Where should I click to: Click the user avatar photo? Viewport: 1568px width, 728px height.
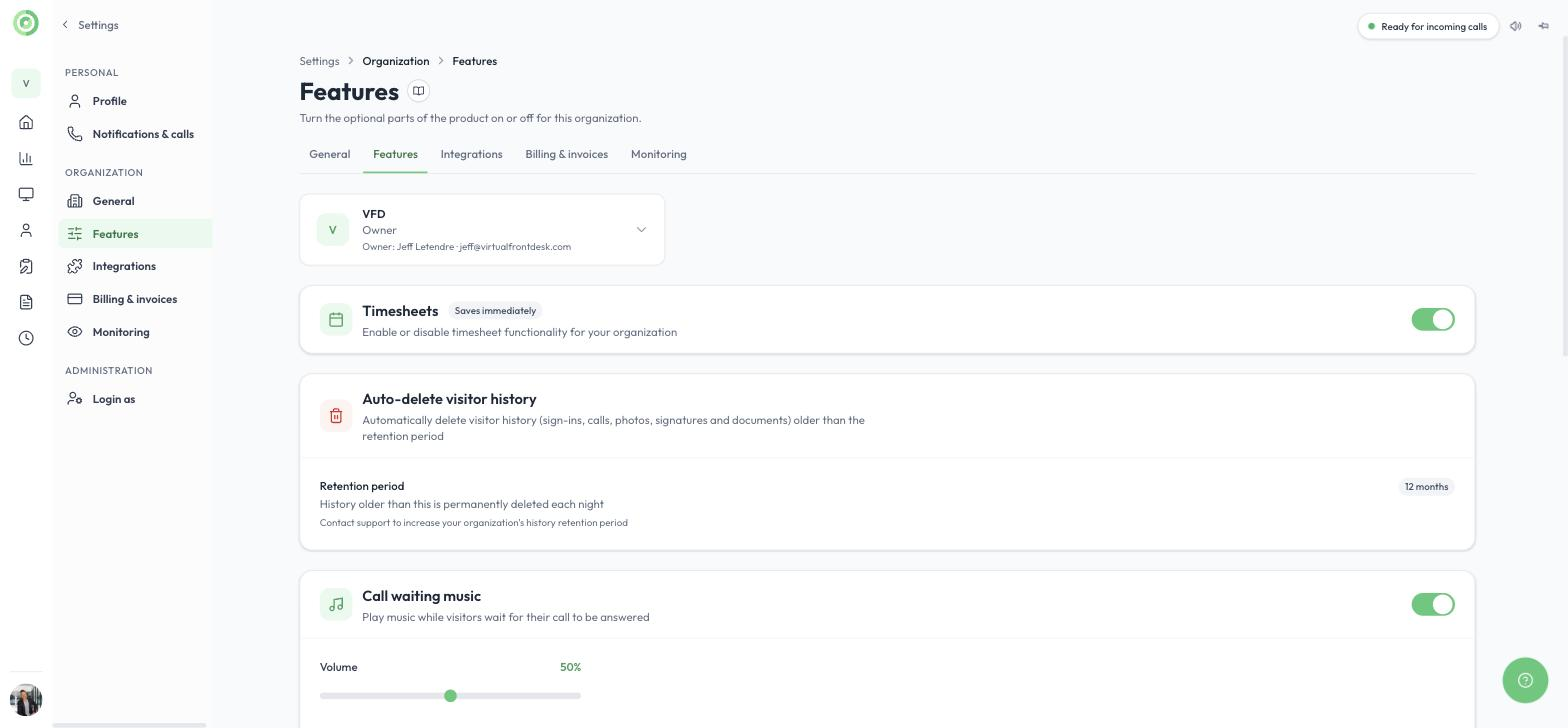pyautogui.click(x=26, y=700)
